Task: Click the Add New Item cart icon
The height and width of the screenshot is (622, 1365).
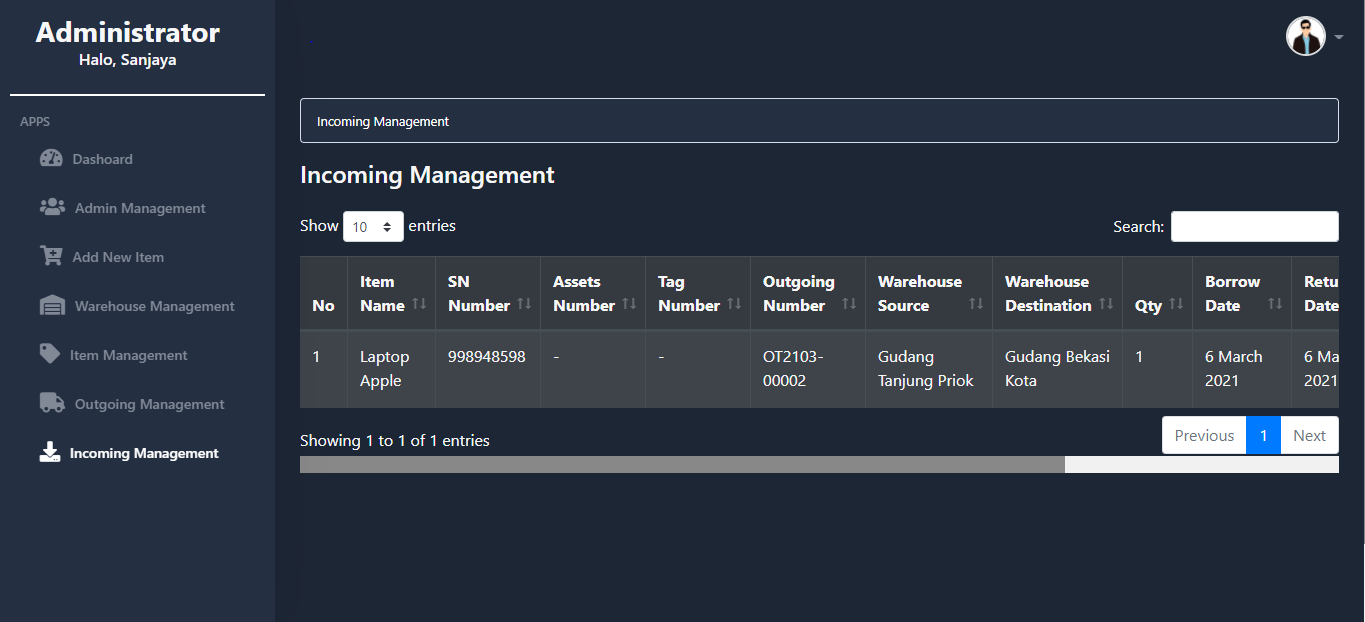Action: (51, 256)
